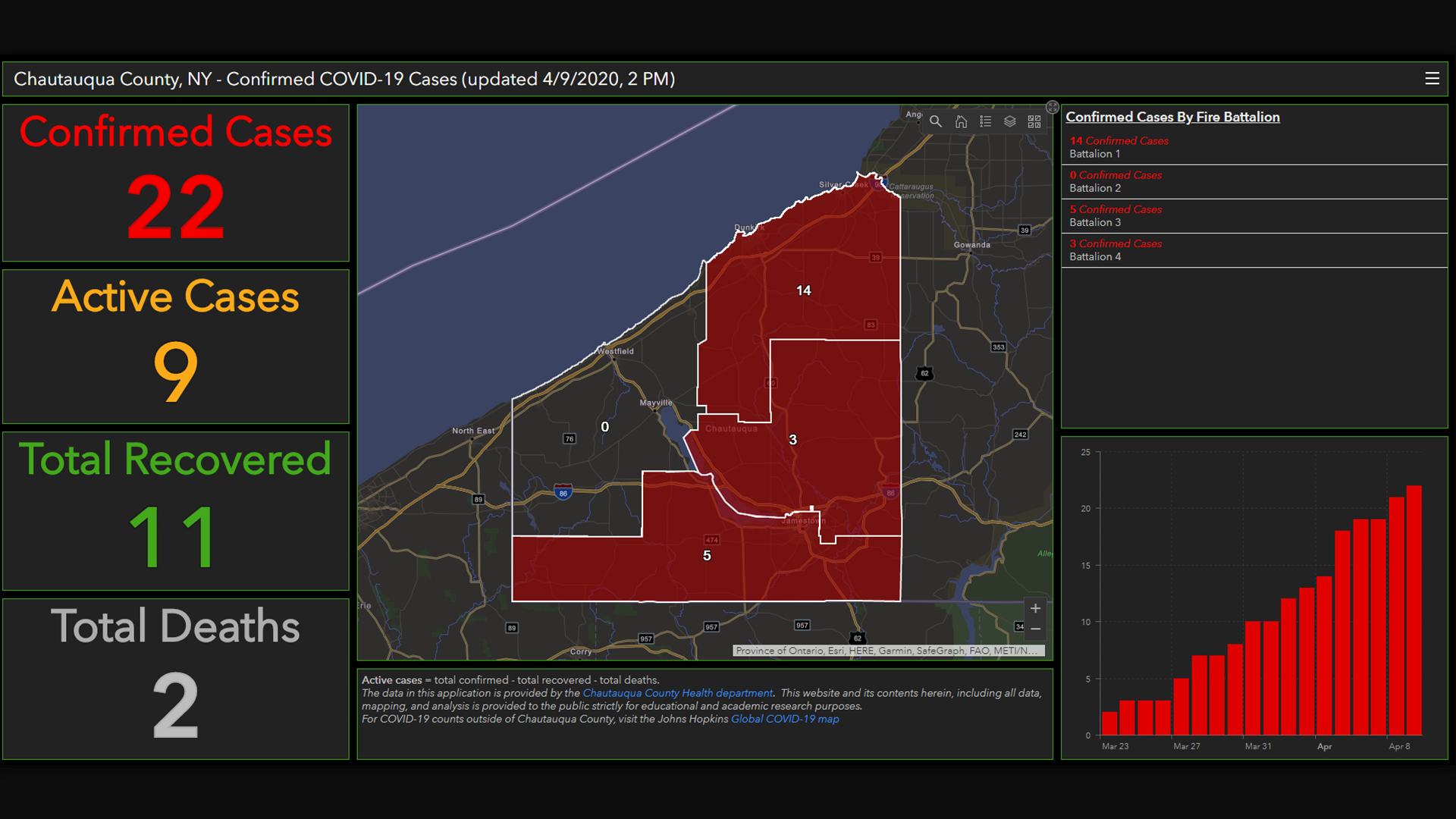Expand the map to full screen

click(x=1052, y=107)
